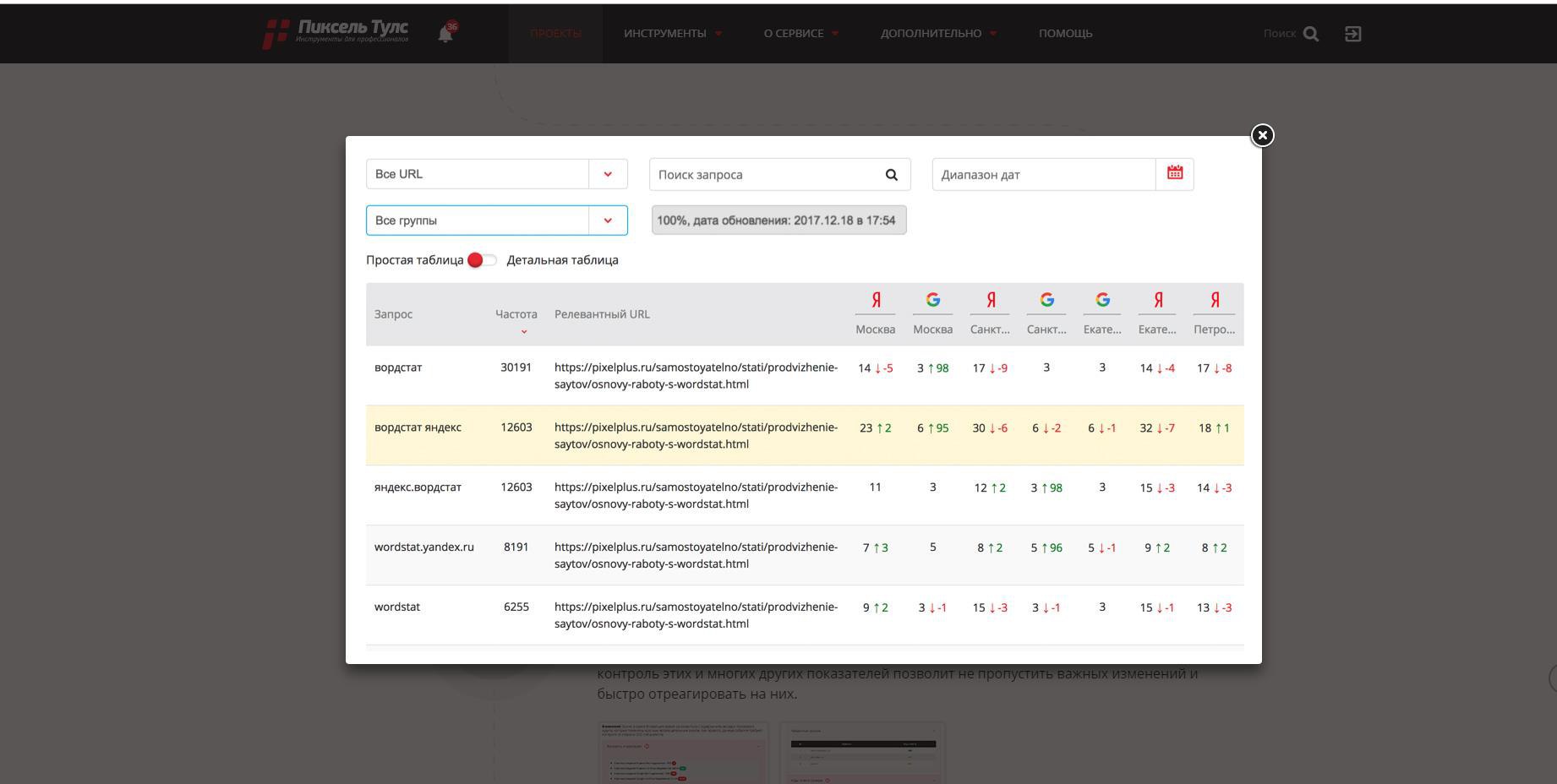Click Yandex icon above first Санкт column
The width and height of the screenshot is (1557, 784).
(x=990, y=300)
